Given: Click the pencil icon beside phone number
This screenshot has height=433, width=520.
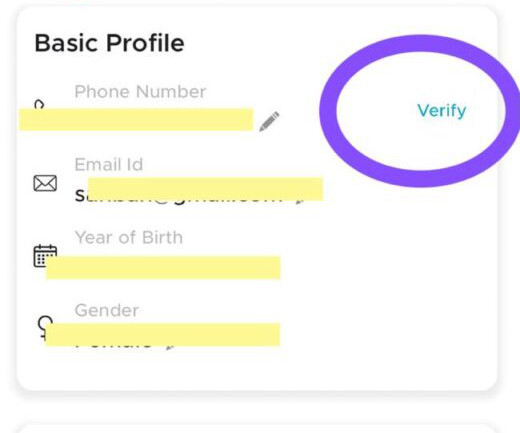Looking at the screenshot, I should coord(269,121).
